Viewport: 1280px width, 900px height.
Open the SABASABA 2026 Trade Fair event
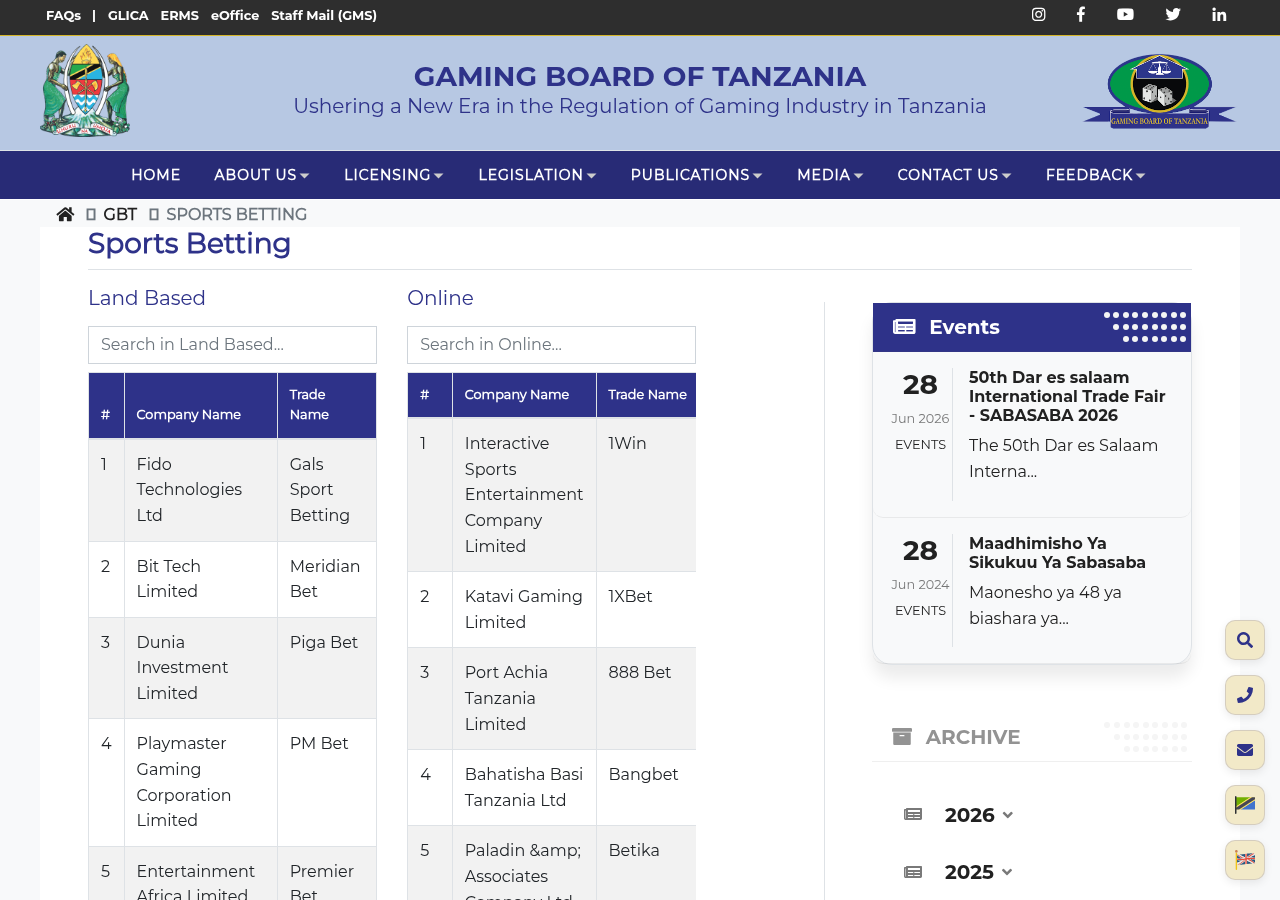(x=1067, y=396)
